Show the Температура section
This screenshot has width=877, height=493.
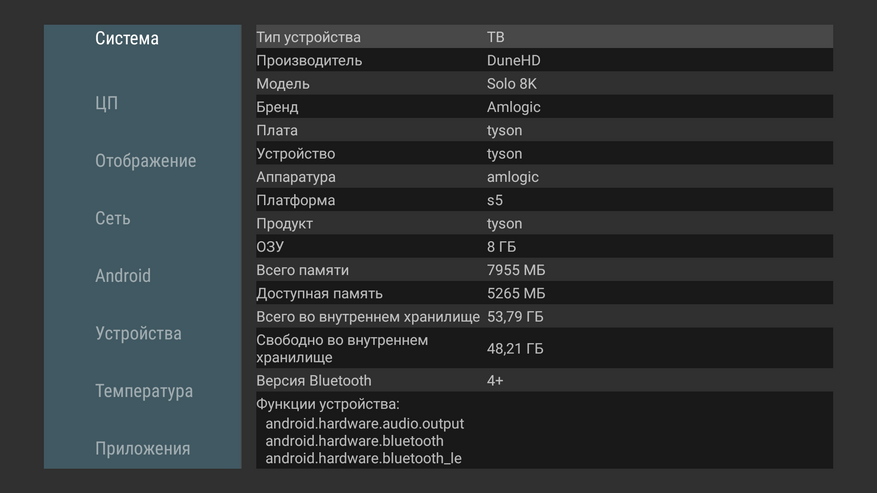pyautogui.click(x=144, y=391)
